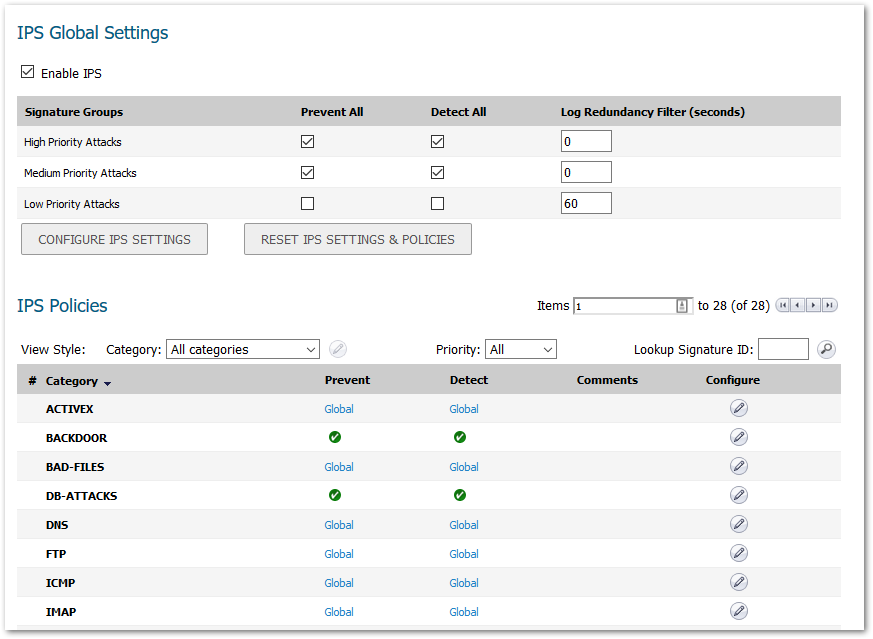Click the CONFIGURE IPS SETTINGS button

click(114, 240)
